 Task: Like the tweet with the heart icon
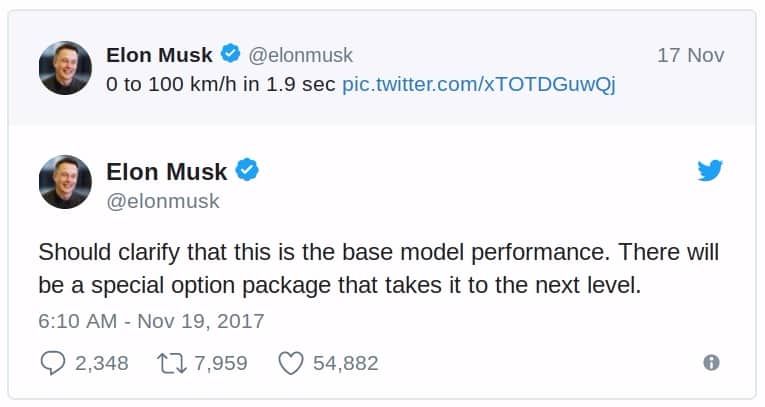[x=290, y=362]
